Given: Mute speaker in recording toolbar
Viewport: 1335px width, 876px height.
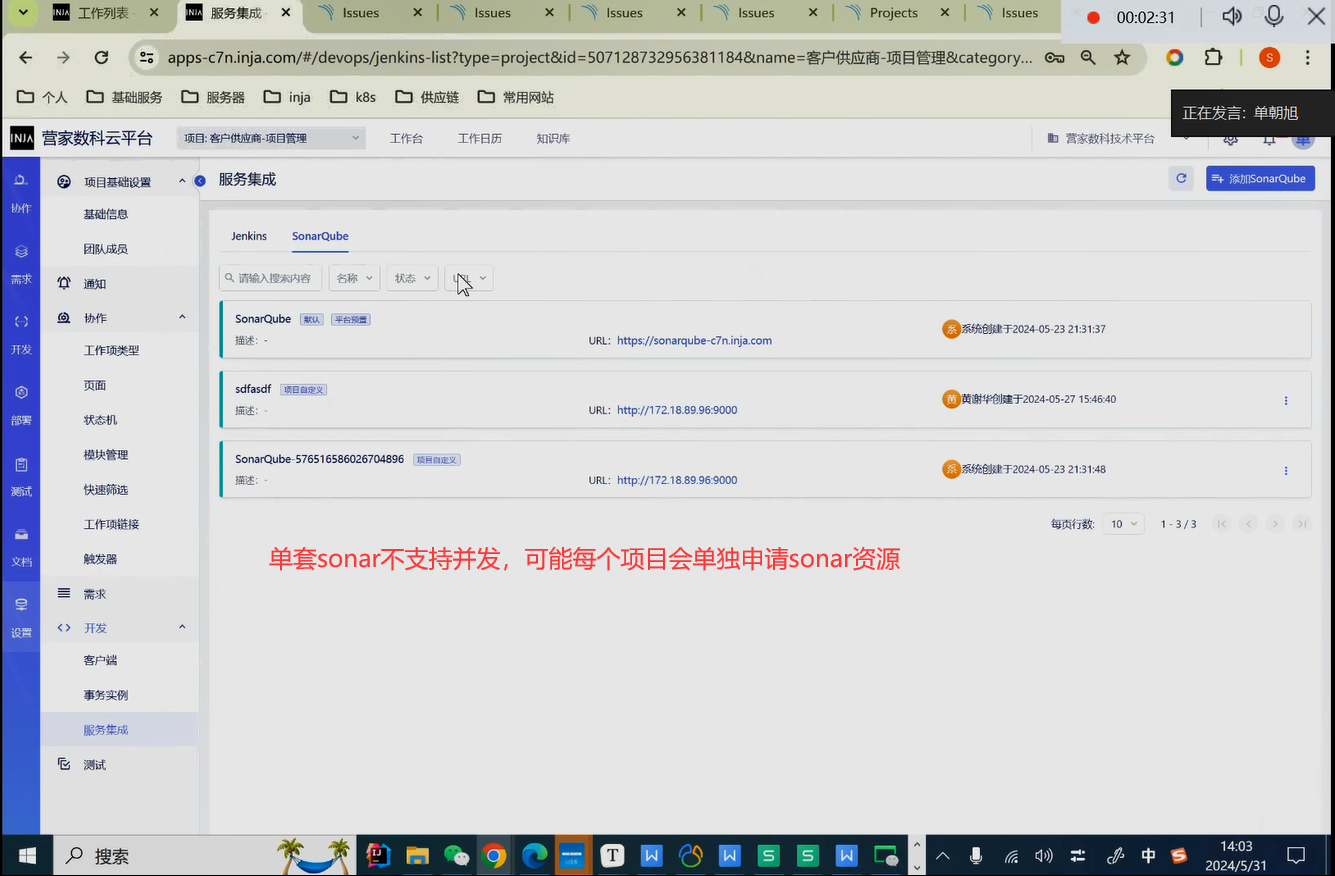Looking at the screenshot, I should tap(1232, 17).
